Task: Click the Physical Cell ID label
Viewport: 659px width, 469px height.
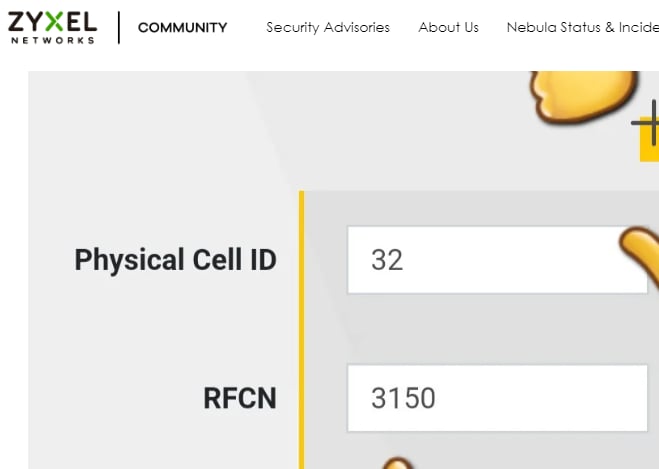Action: click(175, 260)
